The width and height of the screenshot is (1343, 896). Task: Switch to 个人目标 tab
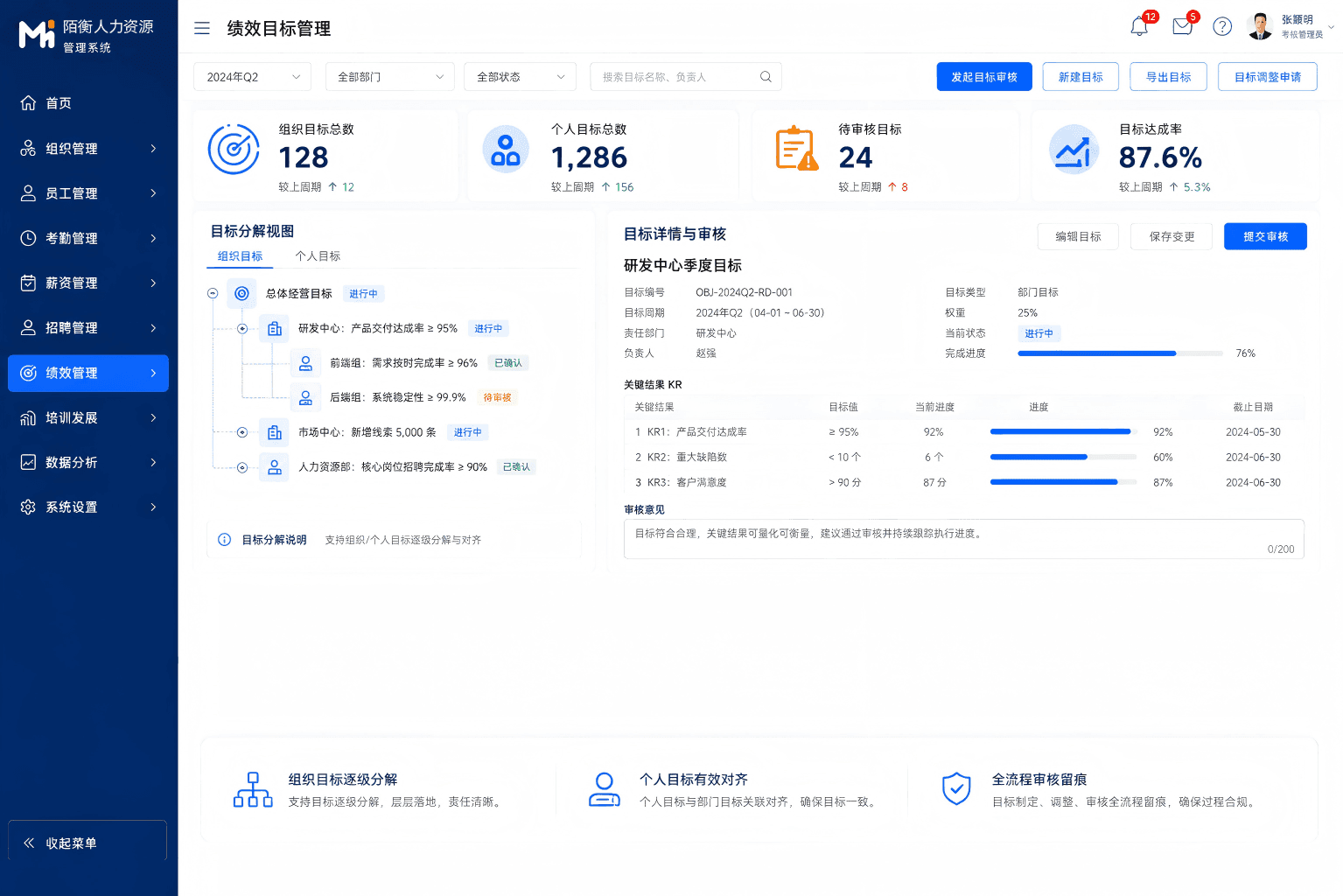coord(318,256)
